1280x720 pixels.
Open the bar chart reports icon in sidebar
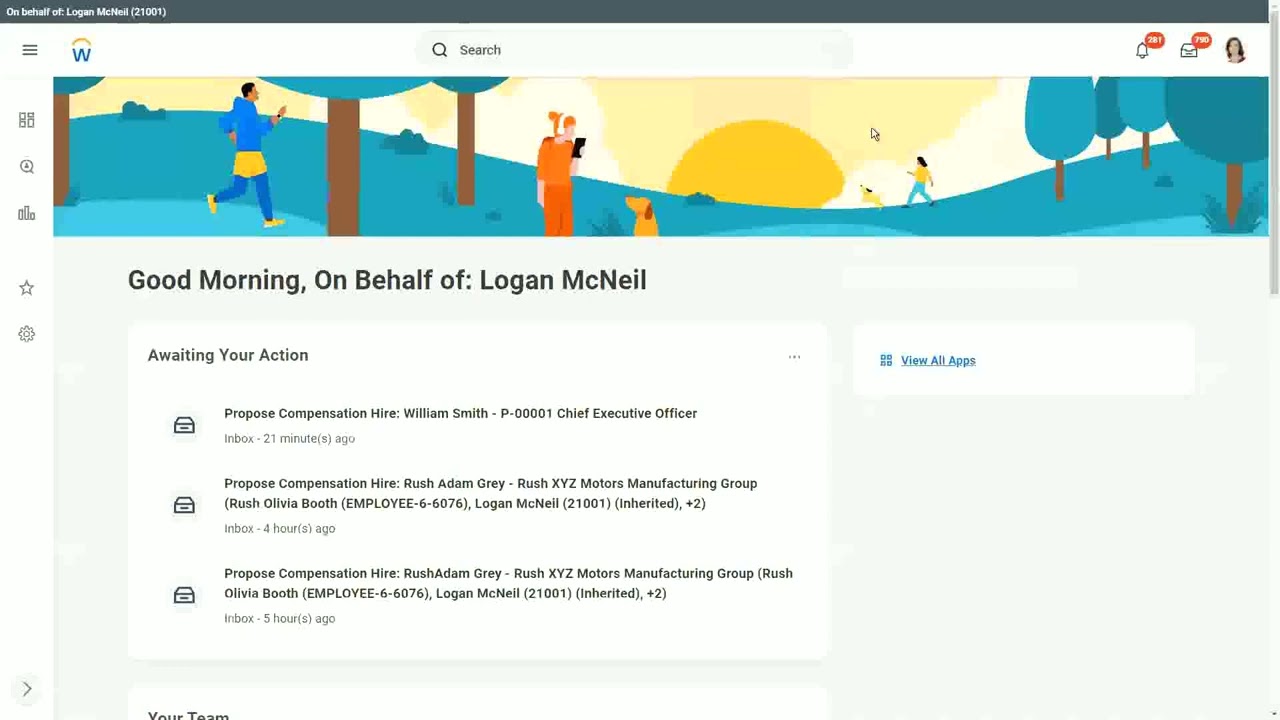click(x=27, y=213)
